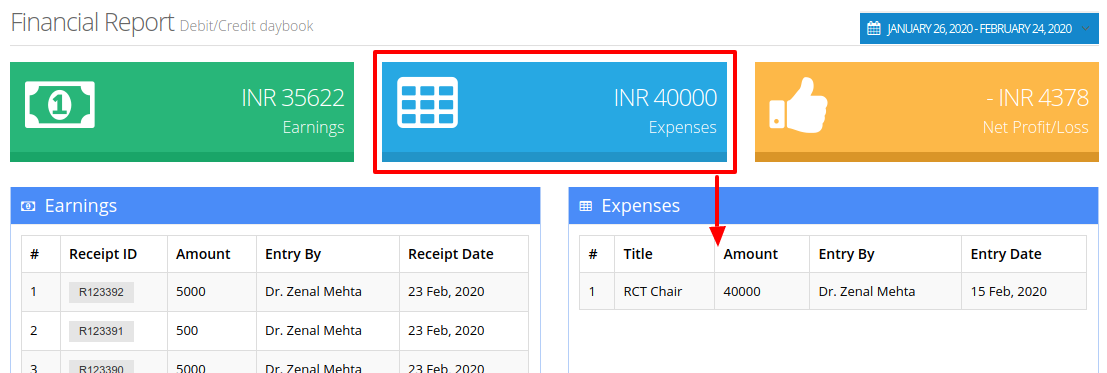Click the table grid icon on Expenses card

pos(427,102)
